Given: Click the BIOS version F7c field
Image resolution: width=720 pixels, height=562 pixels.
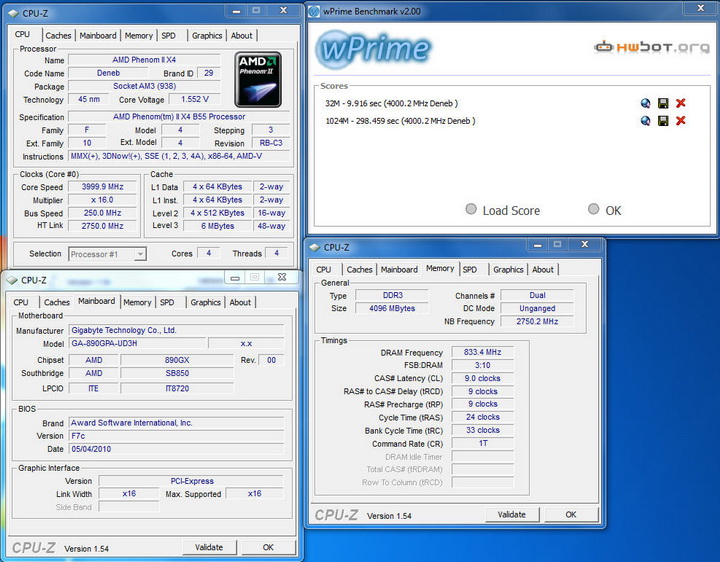Looking at the screenshot, I should [x=176, y=436].
